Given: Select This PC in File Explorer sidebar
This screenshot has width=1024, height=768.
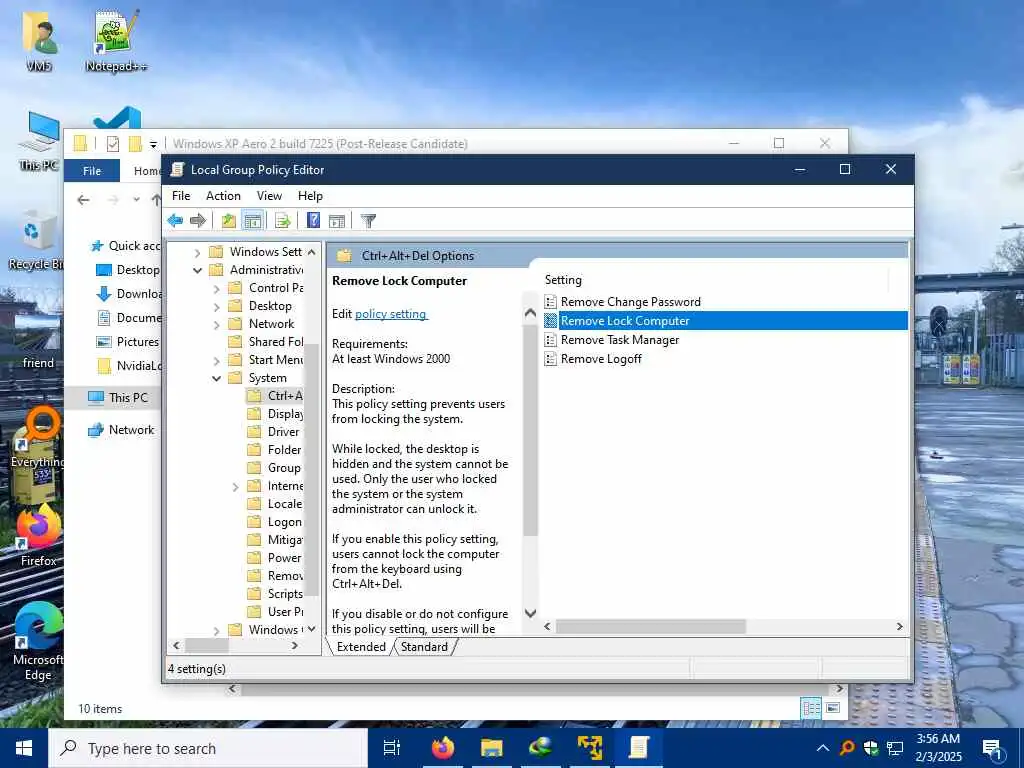Looking at the screenshot, I should pyautogui.click(x=118, y=397).
